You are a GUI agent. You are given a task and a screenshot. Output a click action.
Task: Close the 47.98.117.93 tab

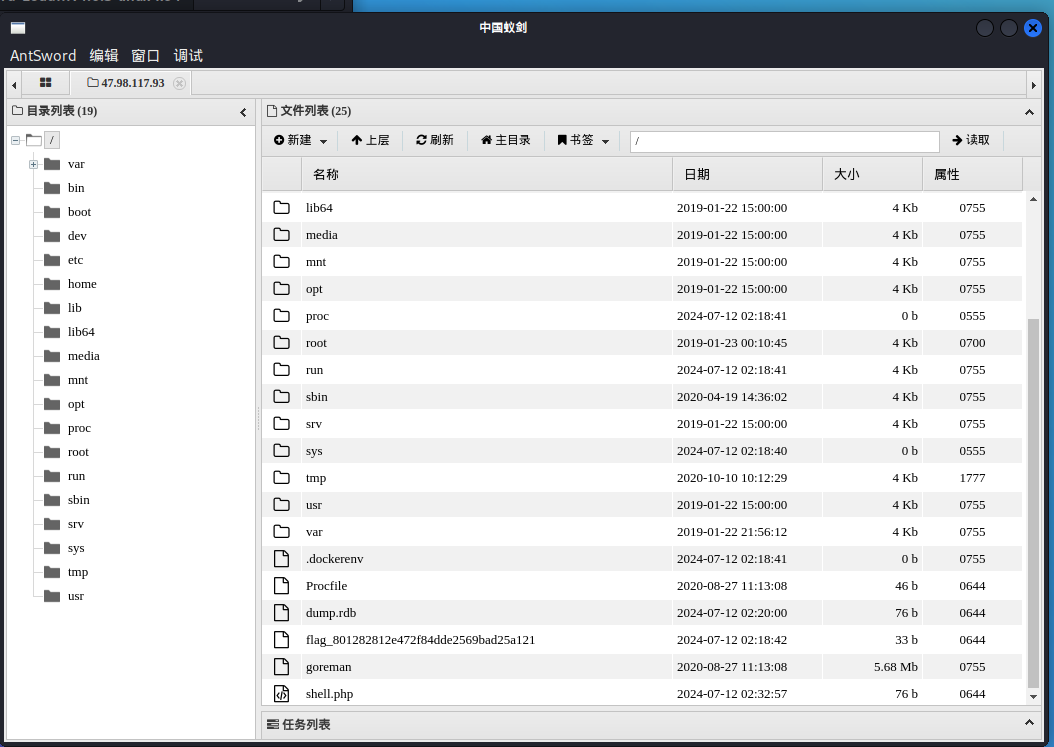tap(179, 83)
